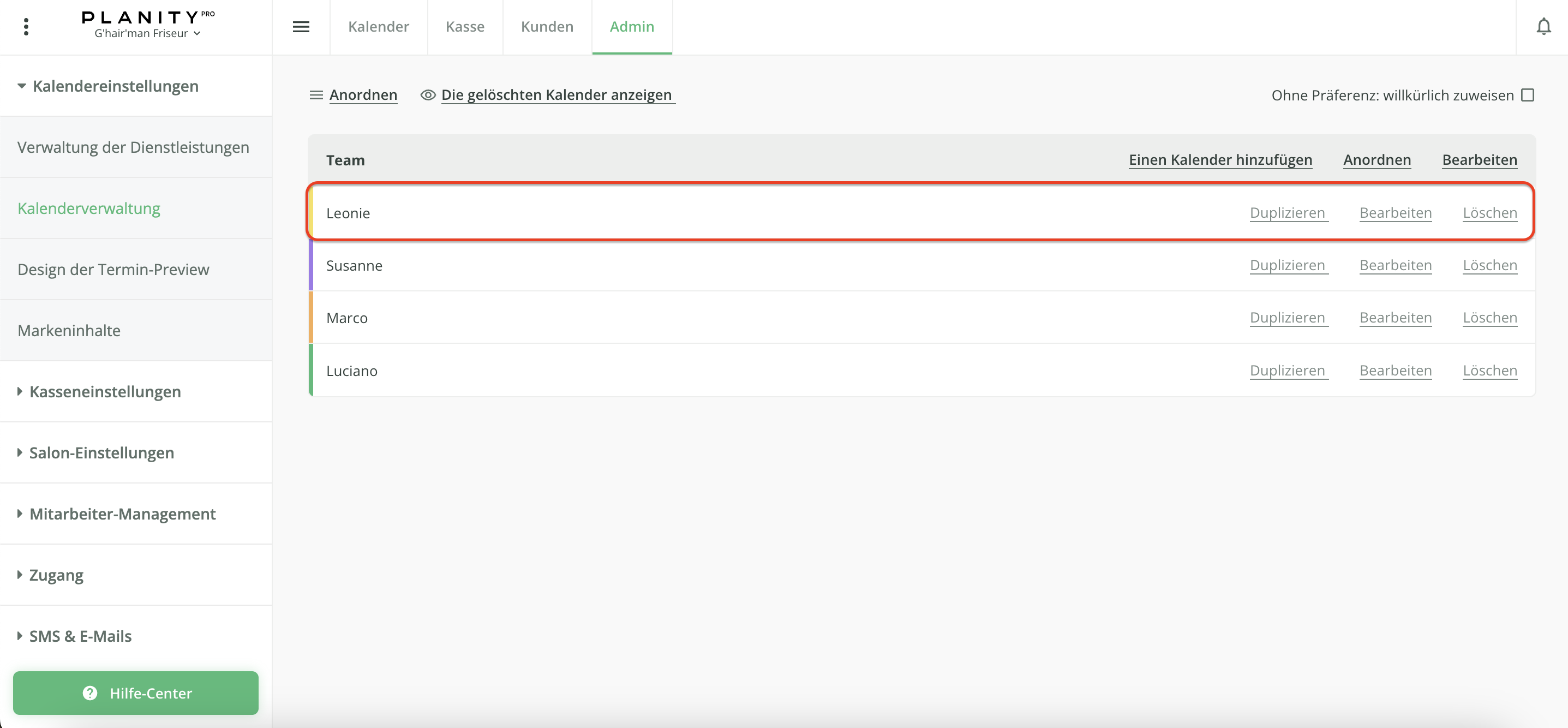Open Verwaltung der Dienstleistungen menu item
This screenshot has height=728, width=1568.
pos(133,147)
